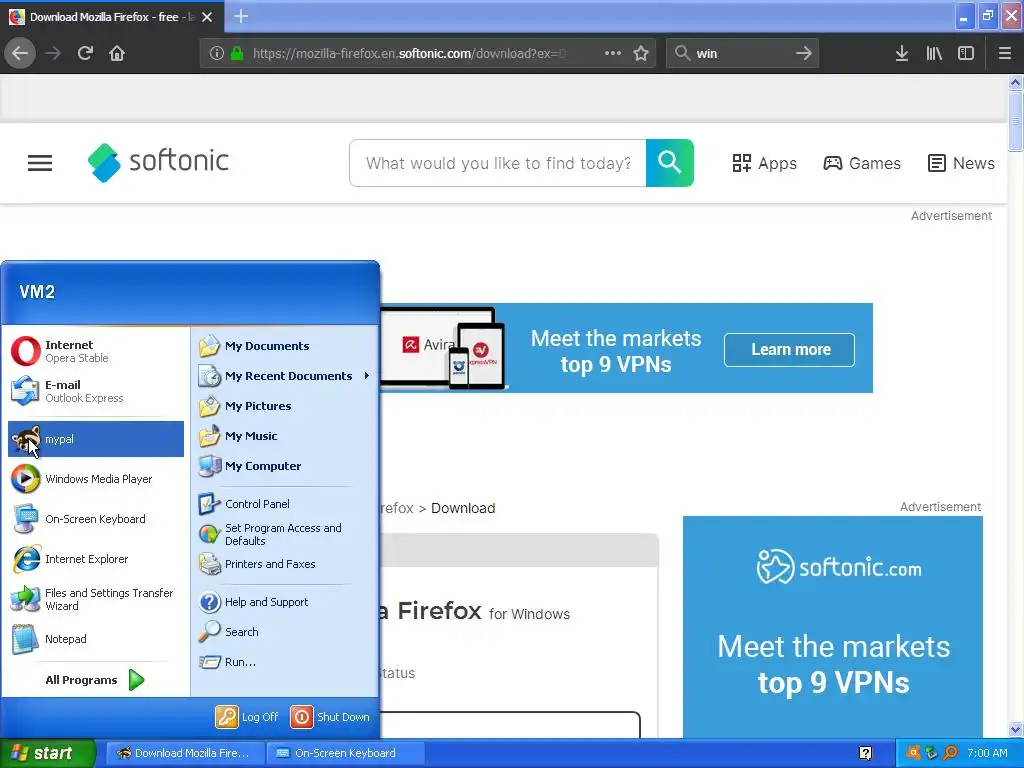Open Windows Media Player
The width and height of the screenshot is (1024, 768).
[x=95, y=479]
